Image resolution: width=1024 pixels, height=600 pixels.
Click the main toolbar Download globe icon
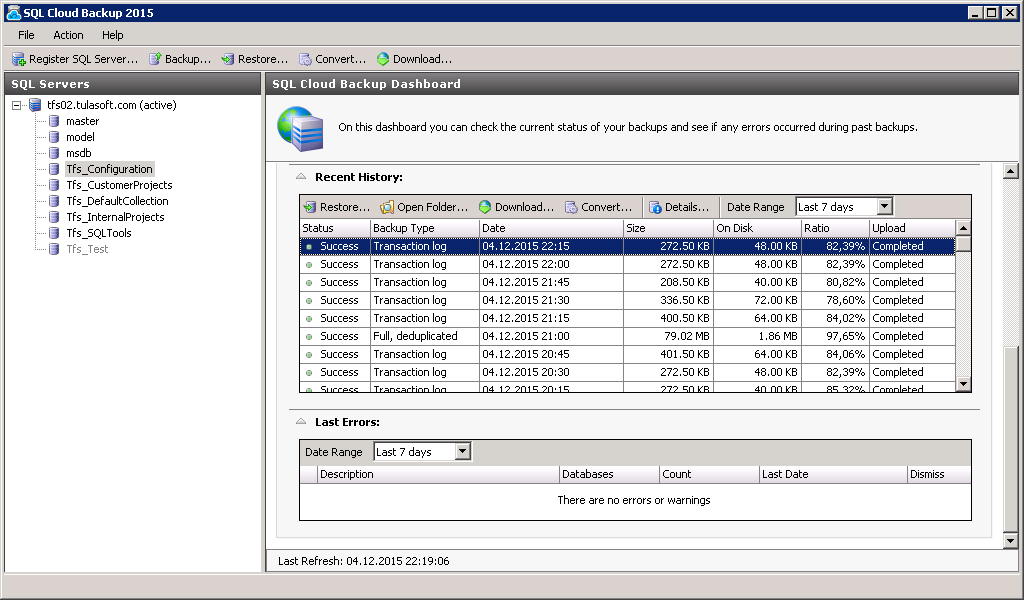pyautogui.click(x=383, y=59)
